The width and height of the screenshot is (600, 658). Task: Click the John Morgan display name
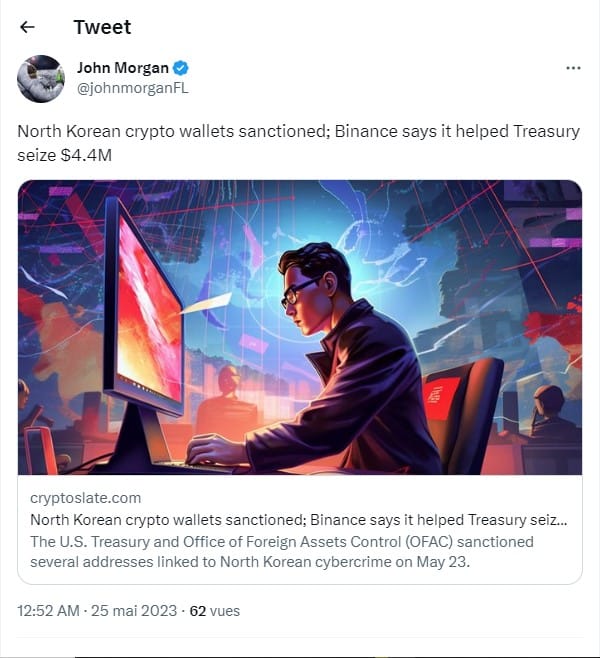[x=123, y=68]
